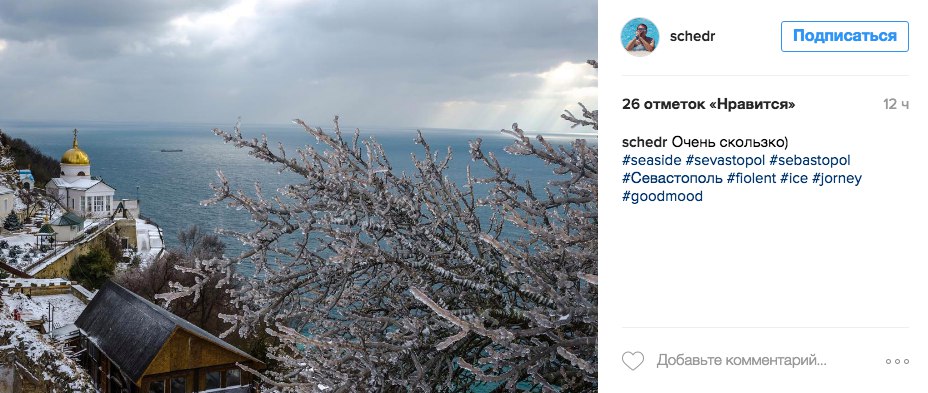View the 26 отметок «Нравится» likes list
This screenshot has height=393, width=928.
coord(708,104)
